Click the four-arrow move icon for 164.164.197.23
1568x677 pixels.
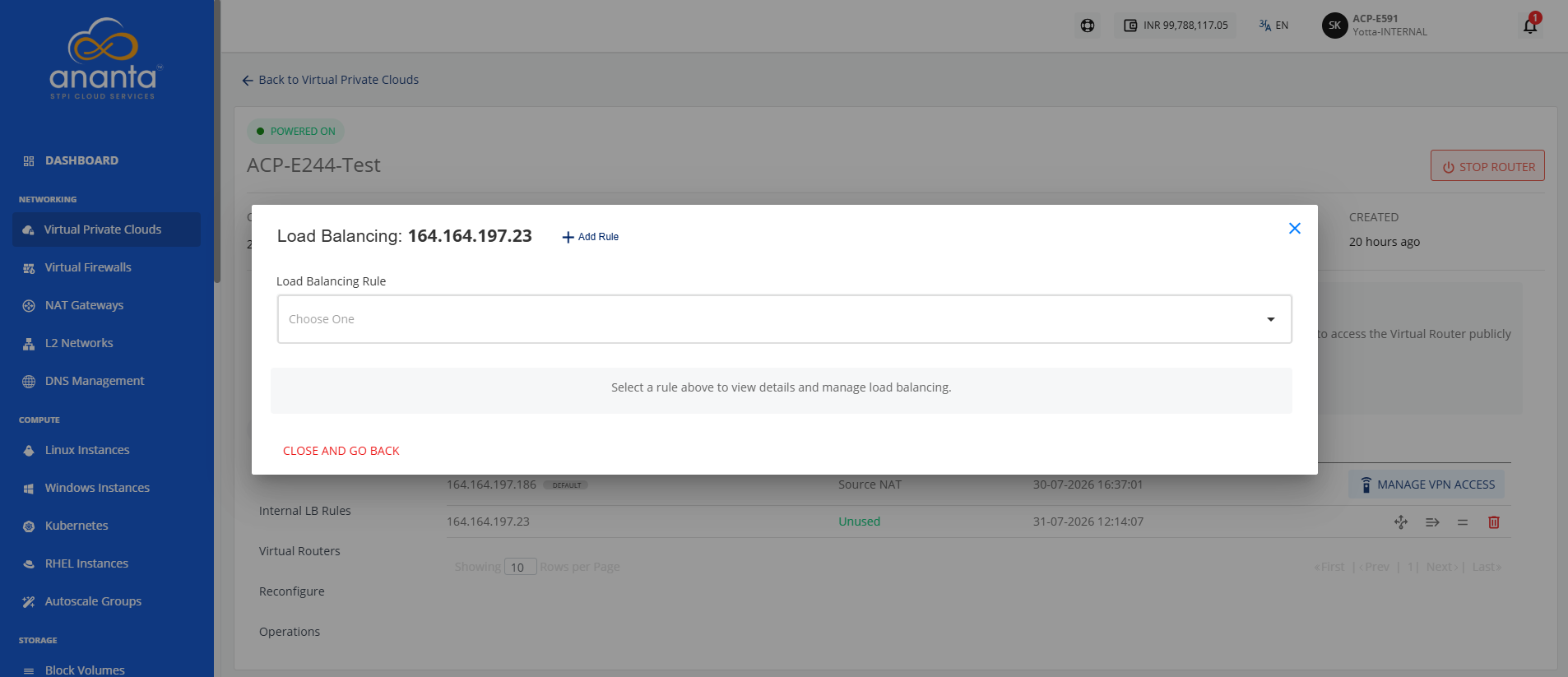pos(1401,522)
